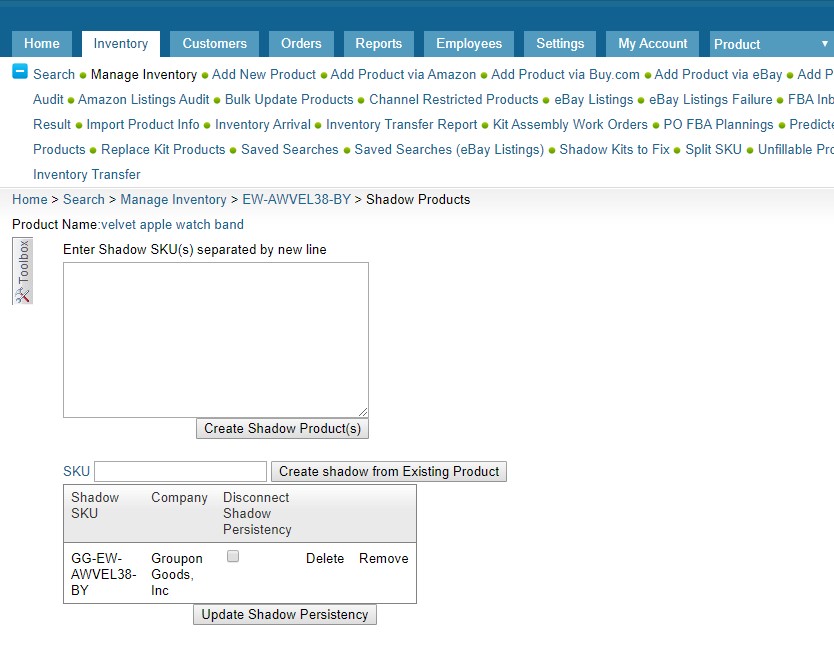The width and height of the screenshot is (834, 645).
Task: Open Import Product Info
Action: coord(143,124)
